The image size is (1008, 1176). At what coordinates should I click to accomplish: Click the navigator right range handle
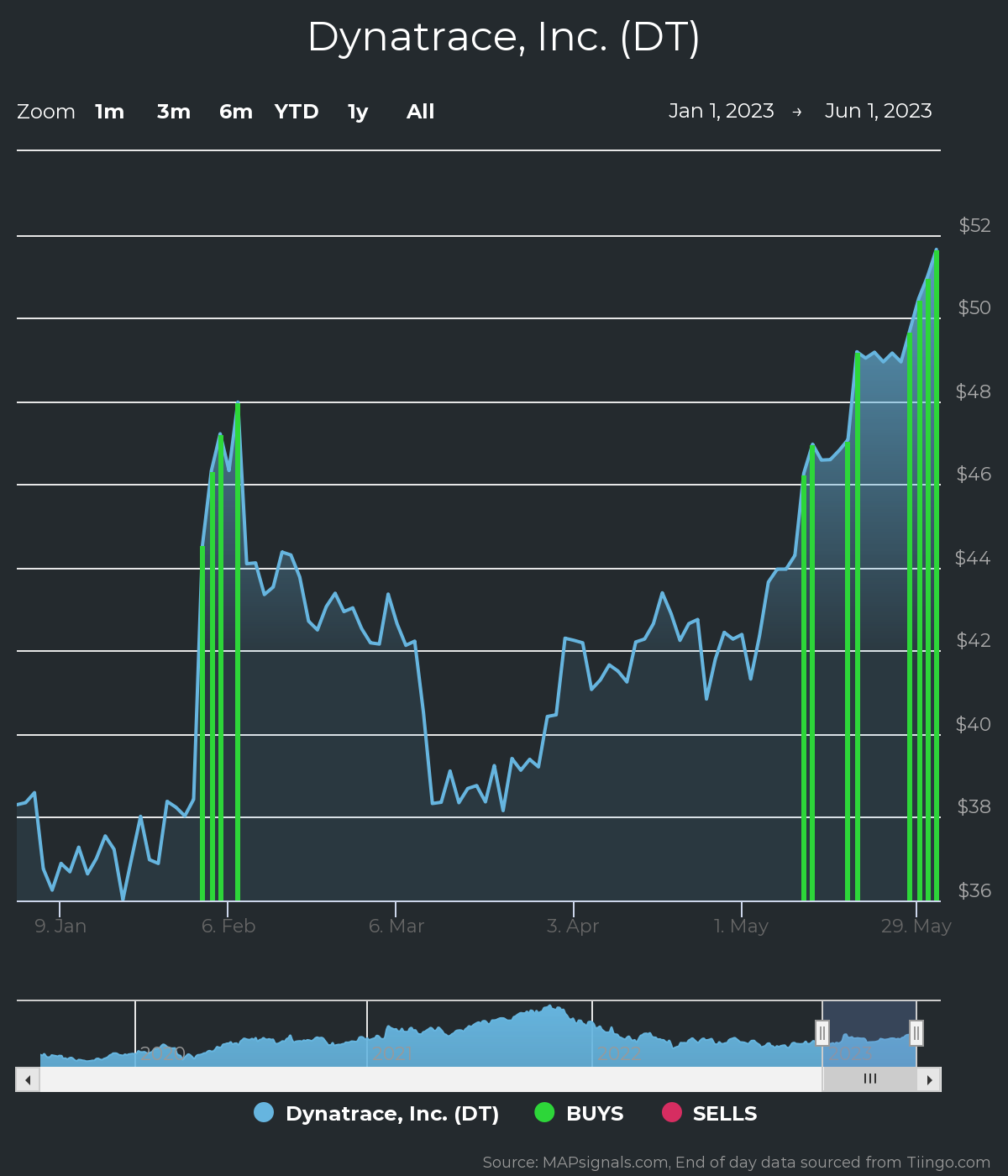(x=916, y=1032)
